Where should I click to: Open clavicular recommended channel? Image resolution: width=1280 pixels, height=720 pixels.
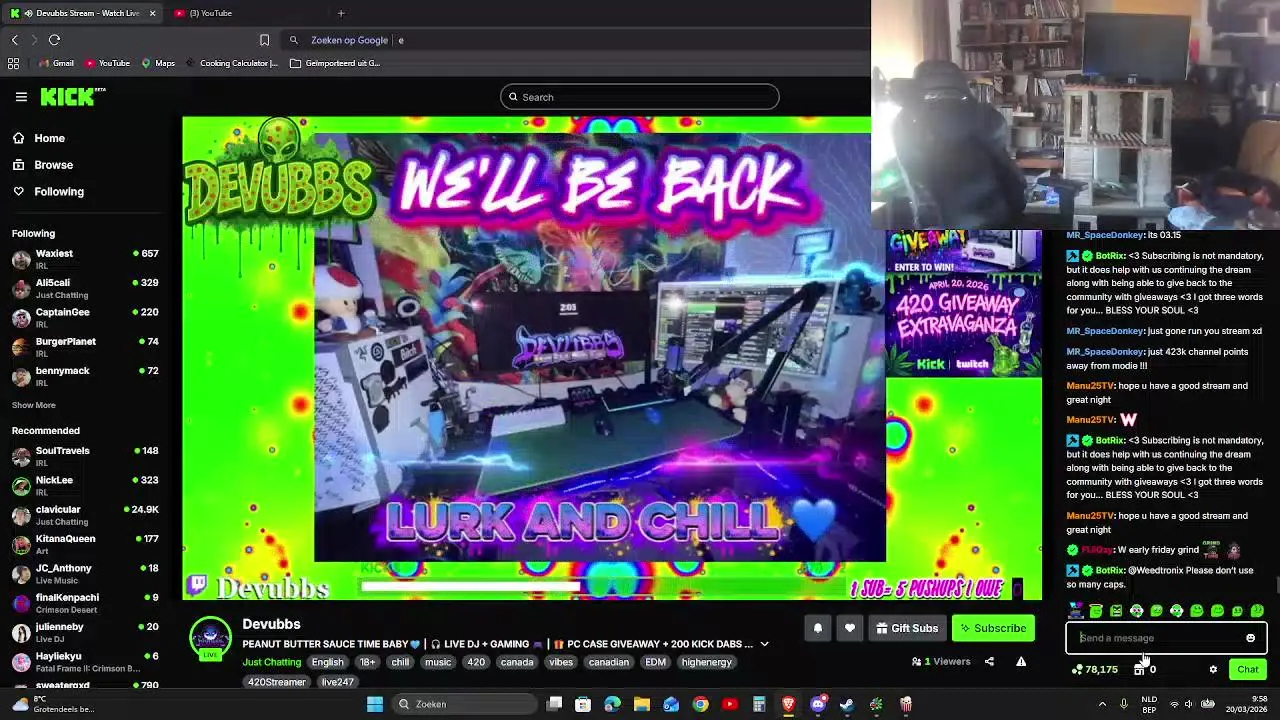point(85,515)
